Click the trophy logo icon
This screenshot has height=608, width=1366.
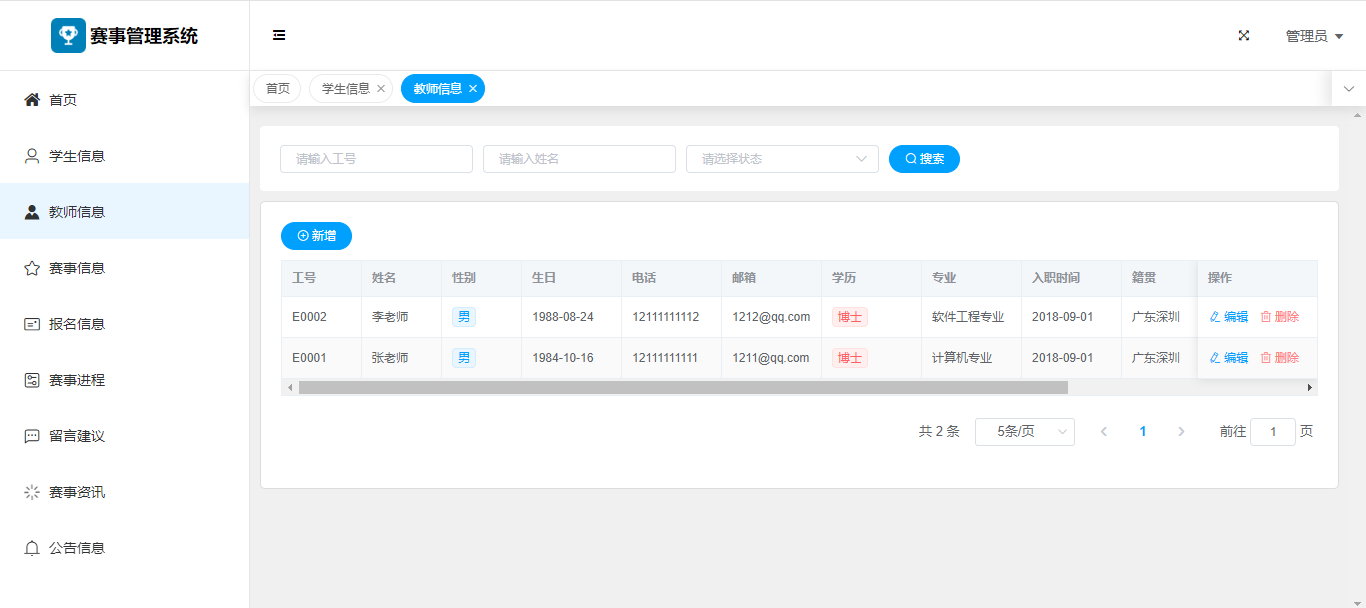coord(68,36)
